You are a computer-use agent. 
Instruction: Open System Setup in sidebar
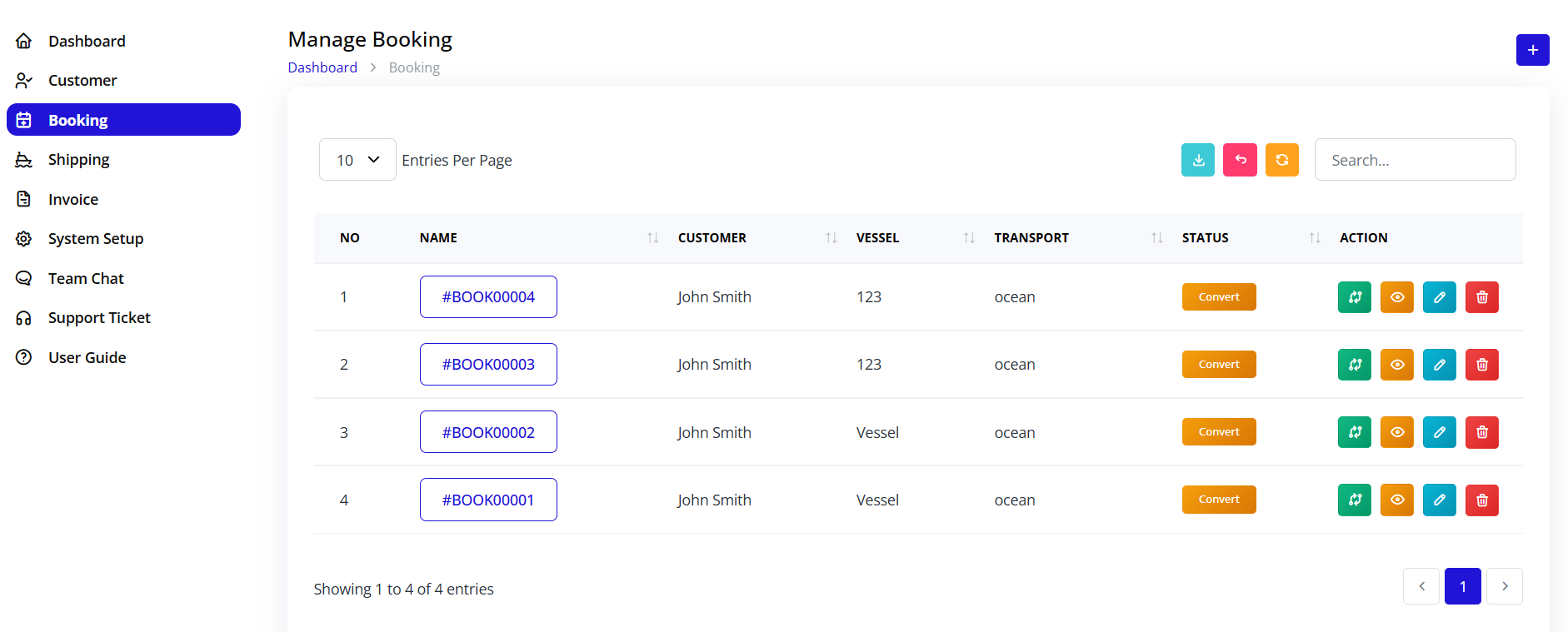point(123,238)
